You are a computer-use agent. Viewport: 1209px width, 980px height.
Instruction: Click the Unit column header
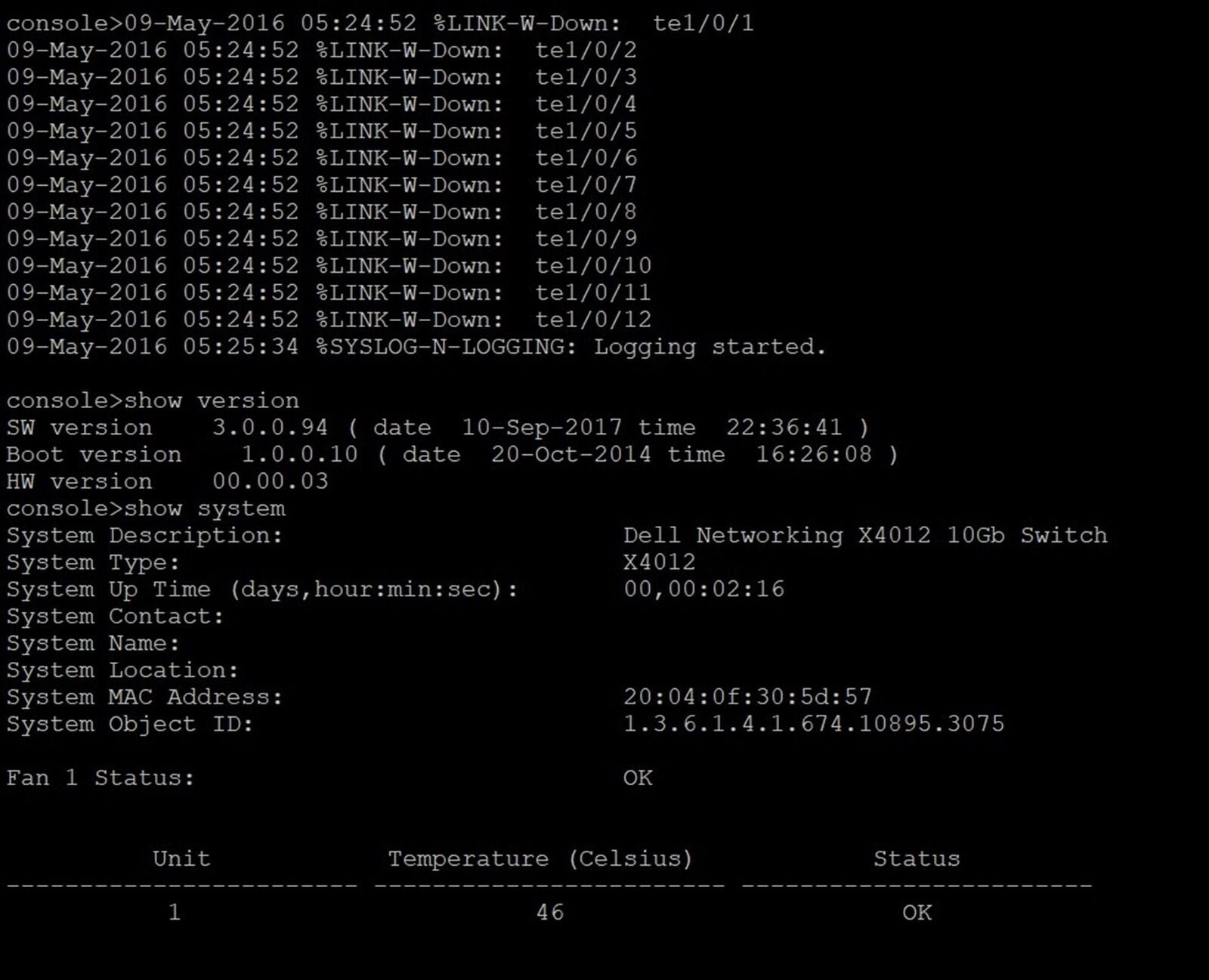click(181, 859)
